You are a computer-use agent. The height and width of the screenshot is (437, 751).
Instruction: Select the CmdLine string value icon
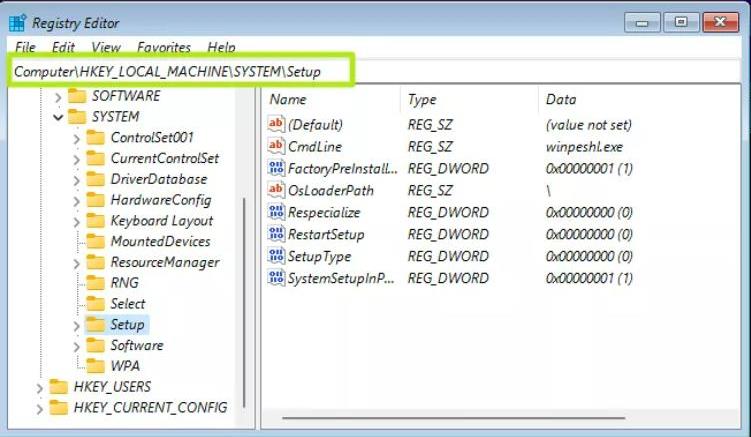pyautogui.click(x=276, y=146)
